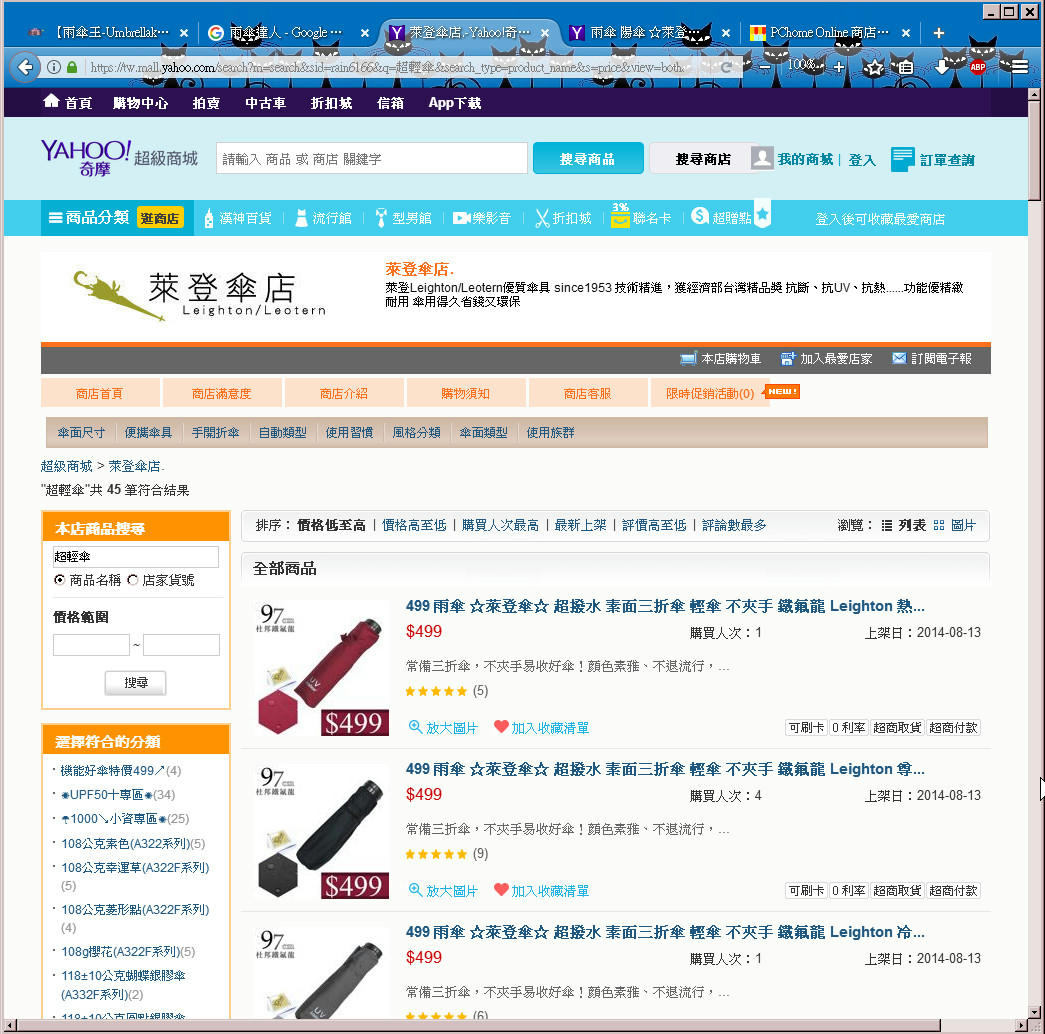Click the browser back arrow button

[25, 67]
